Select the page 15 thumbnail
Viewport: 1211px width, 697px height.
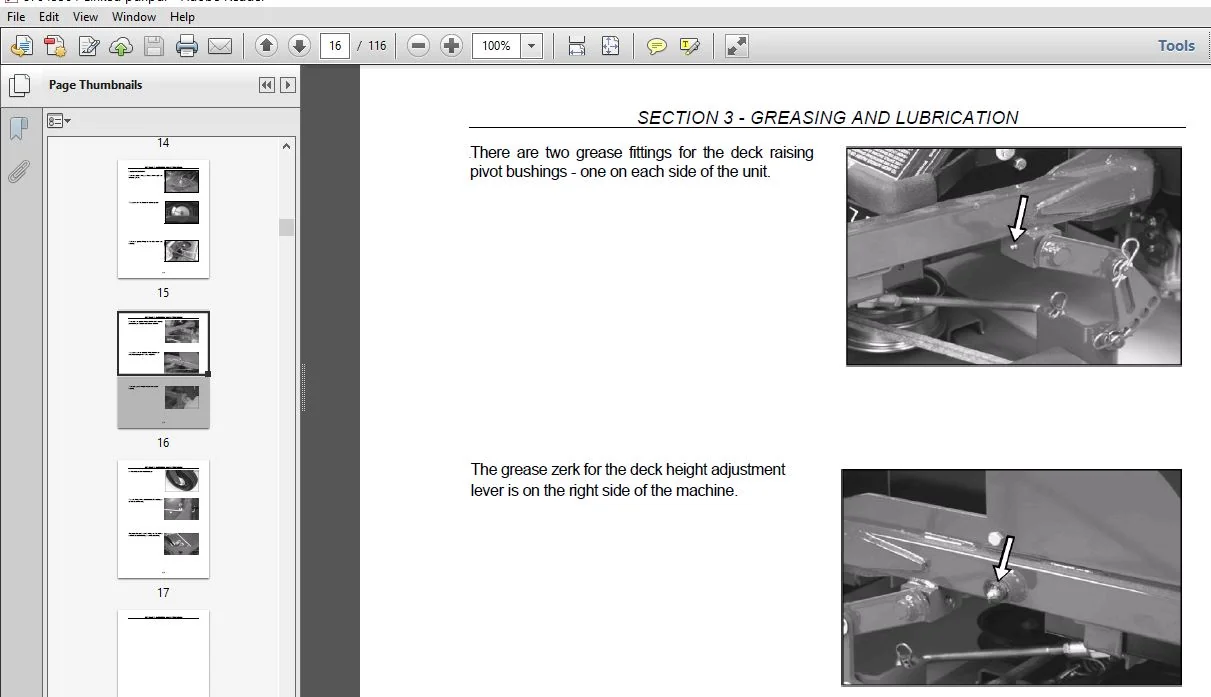tap(163, 219)
